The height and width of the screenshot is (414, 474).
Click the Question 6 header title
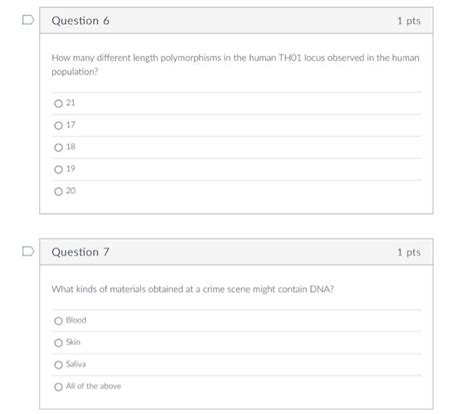click(x=80, y=21)
